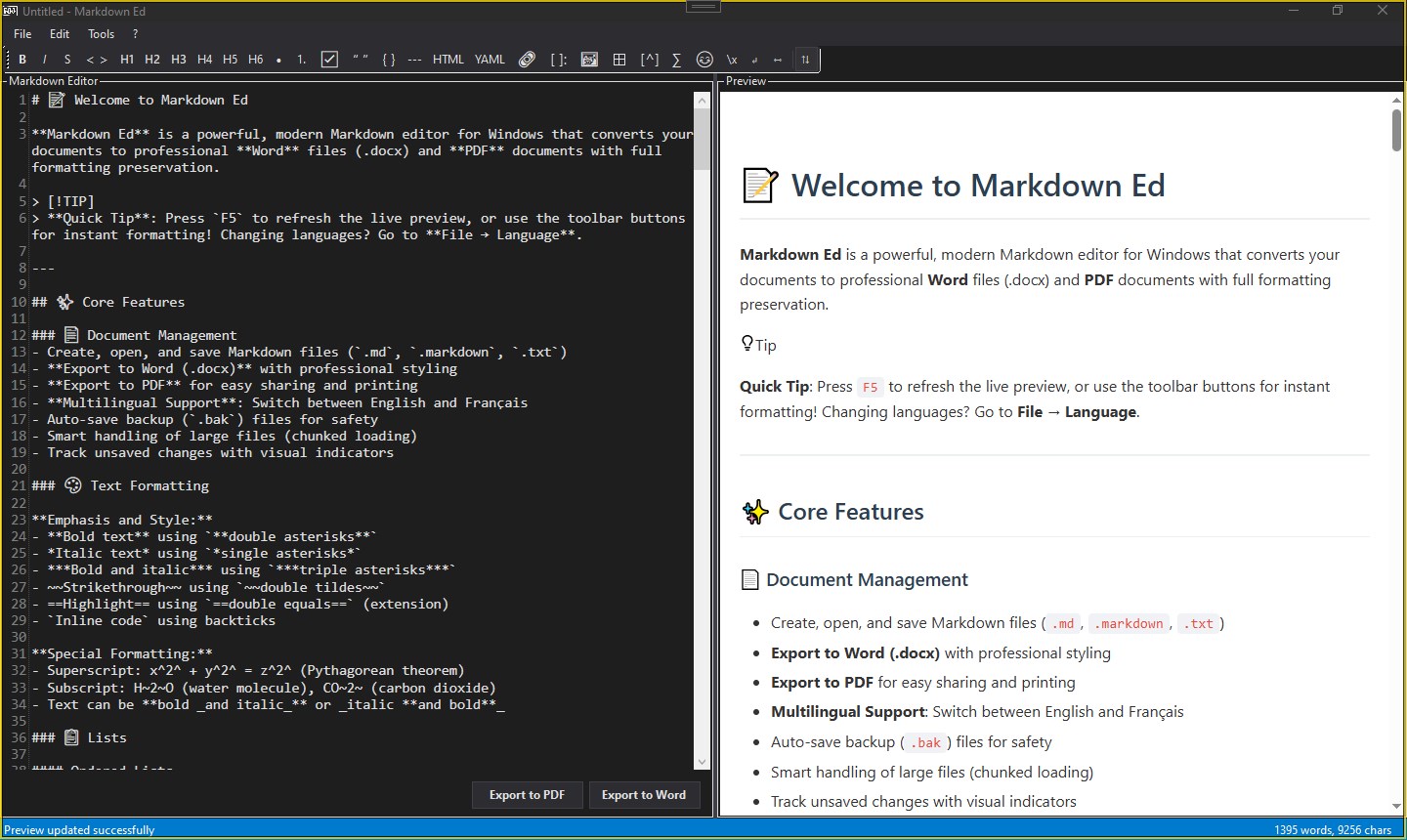Insert a blockquote with the quotes button
Image resolution: width=1407 pixels, height=840 pixels.
pyautogui.click(x=361, y=60)
